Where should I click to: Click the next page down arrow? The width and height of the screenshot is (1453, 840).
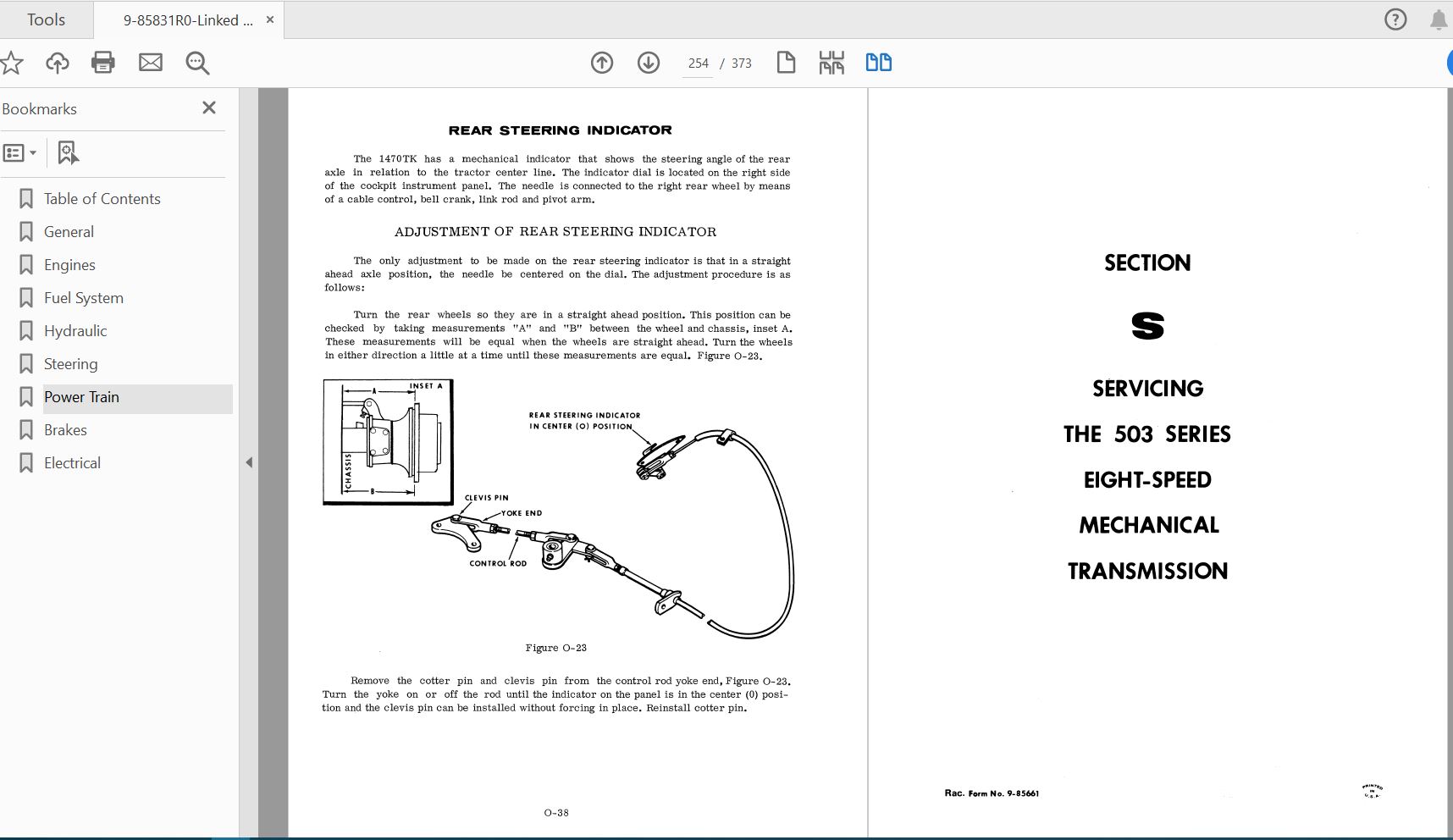(x=649, y=63)
